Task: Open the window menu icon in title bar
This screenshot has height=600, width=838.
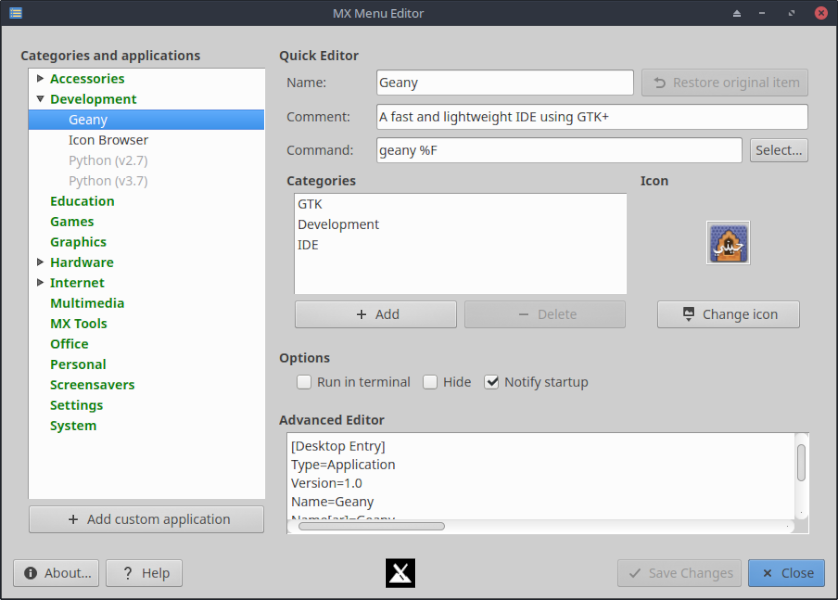Action: (x=15, y=13)
